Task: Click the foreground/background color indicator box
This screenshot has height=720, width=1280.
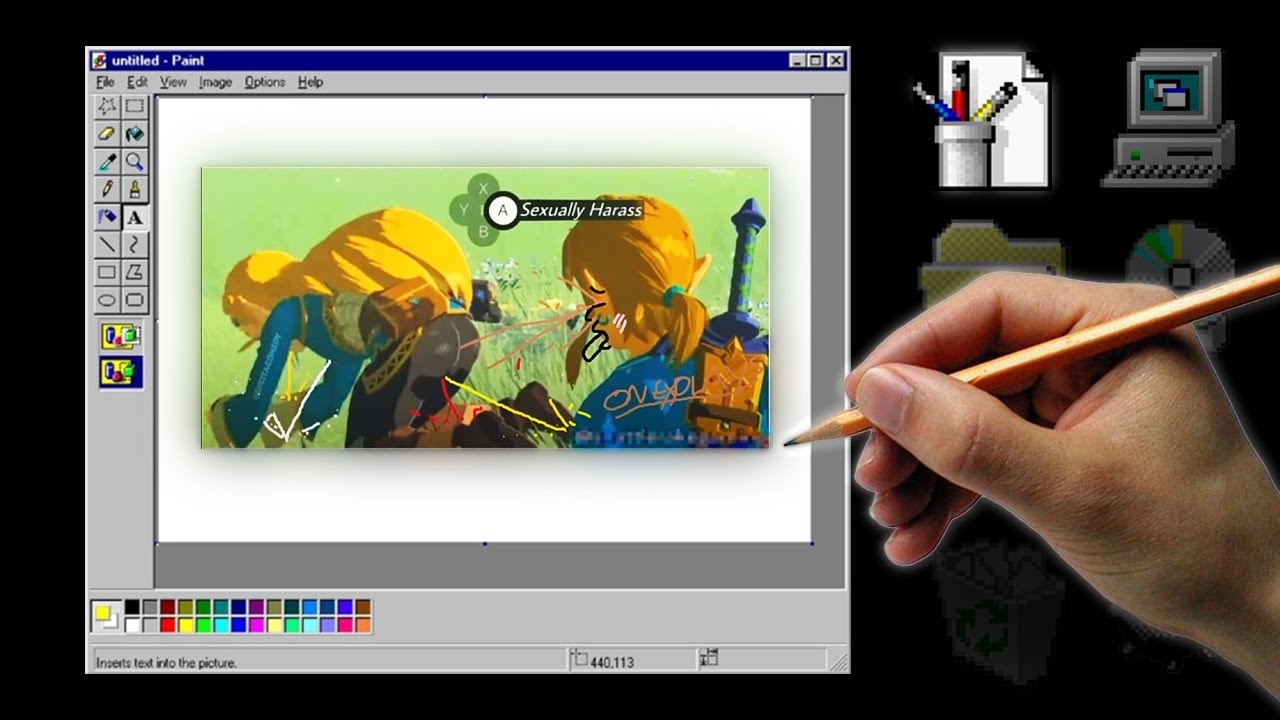Action: click(106, 616)
